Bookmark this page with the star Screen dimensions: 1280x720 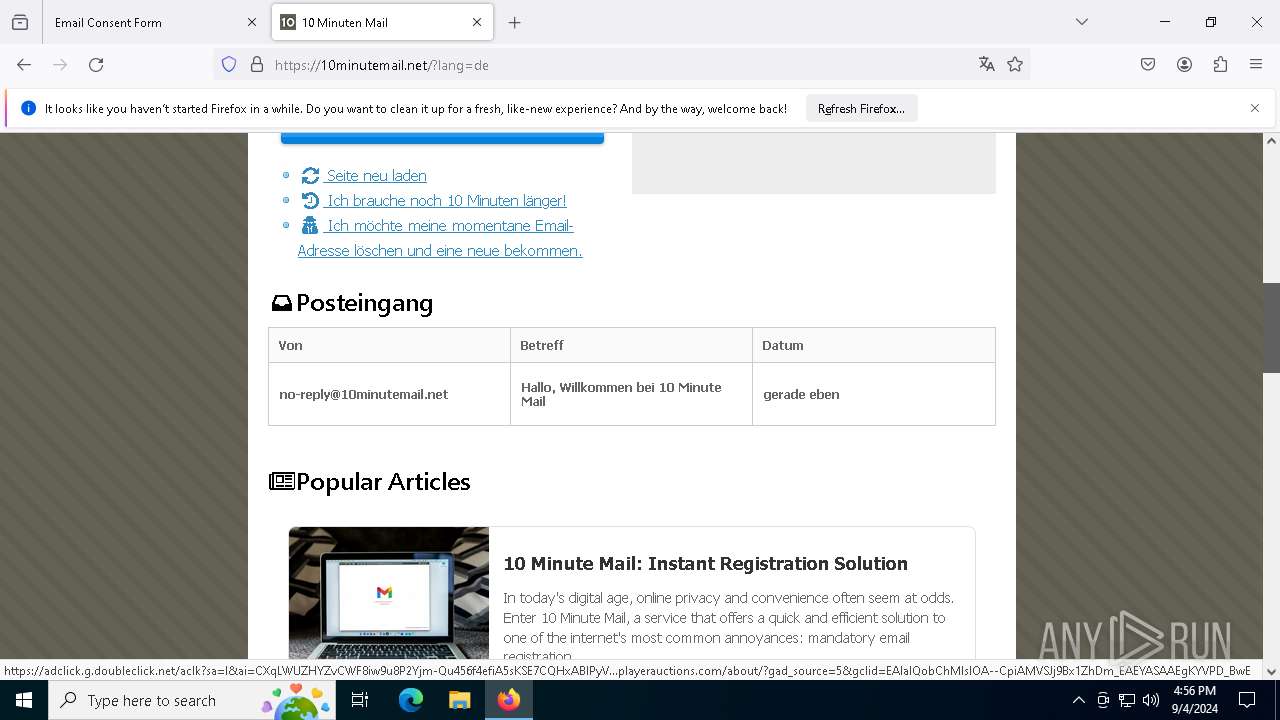[1015, 65]
